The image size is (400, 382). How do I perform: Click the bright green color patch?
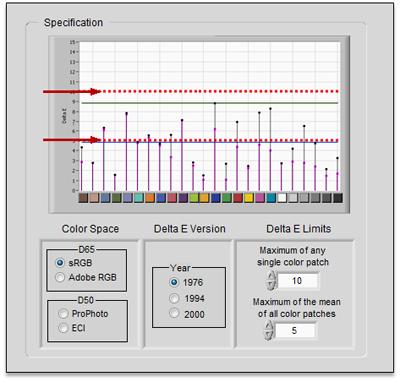pyautogui.click(x=227, y=198)
